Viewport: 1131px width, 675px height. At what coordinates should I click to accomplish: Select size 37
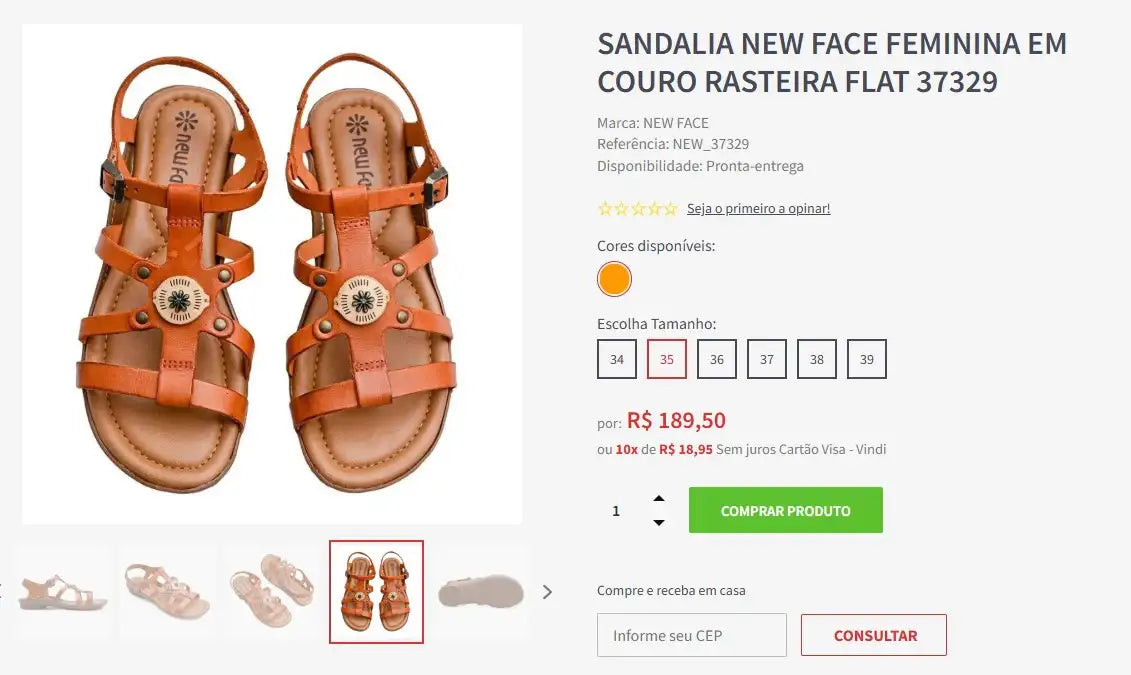click(x=767, y=359)
